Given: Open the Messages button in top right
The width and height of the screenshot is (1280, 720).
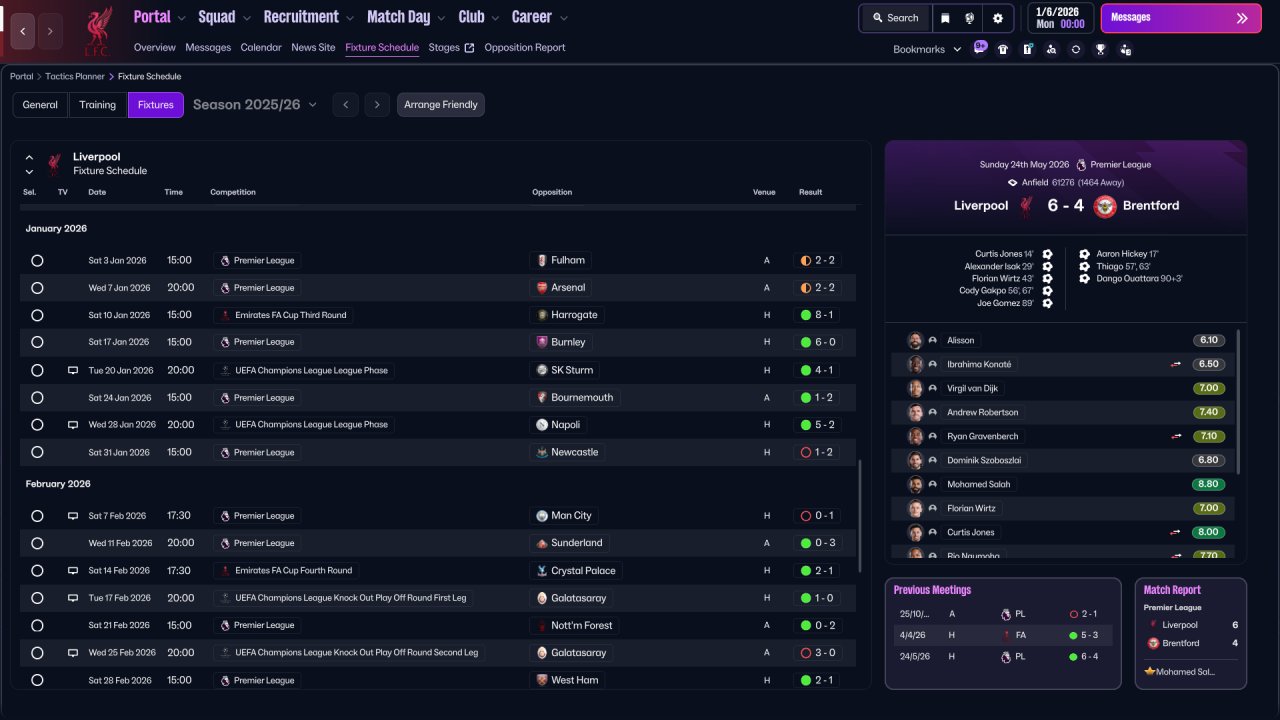Looking at the screenshot, I should [1181, 18].
